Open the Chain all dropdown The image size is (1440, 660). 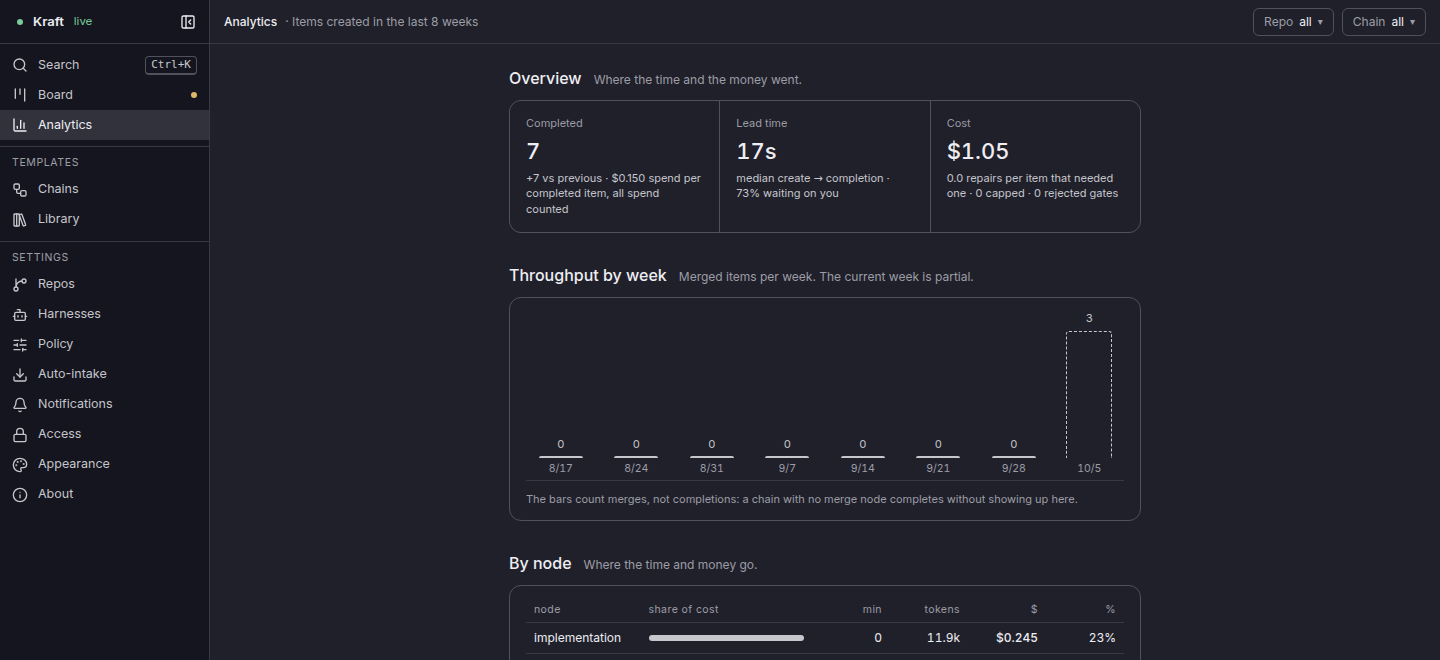(x=1384, y=22)
